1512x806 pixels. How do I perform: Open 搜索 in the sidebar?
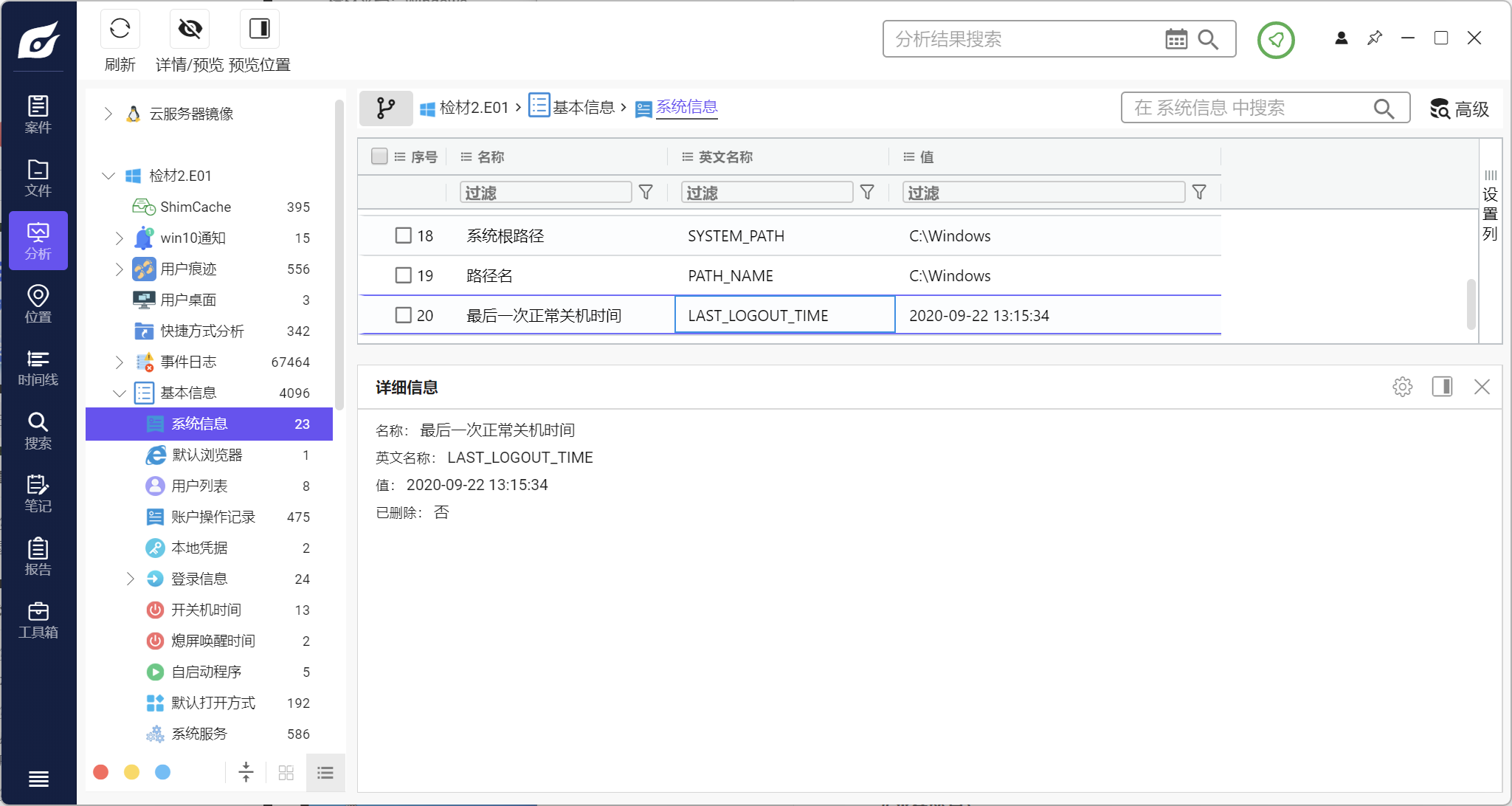point(38,431)
